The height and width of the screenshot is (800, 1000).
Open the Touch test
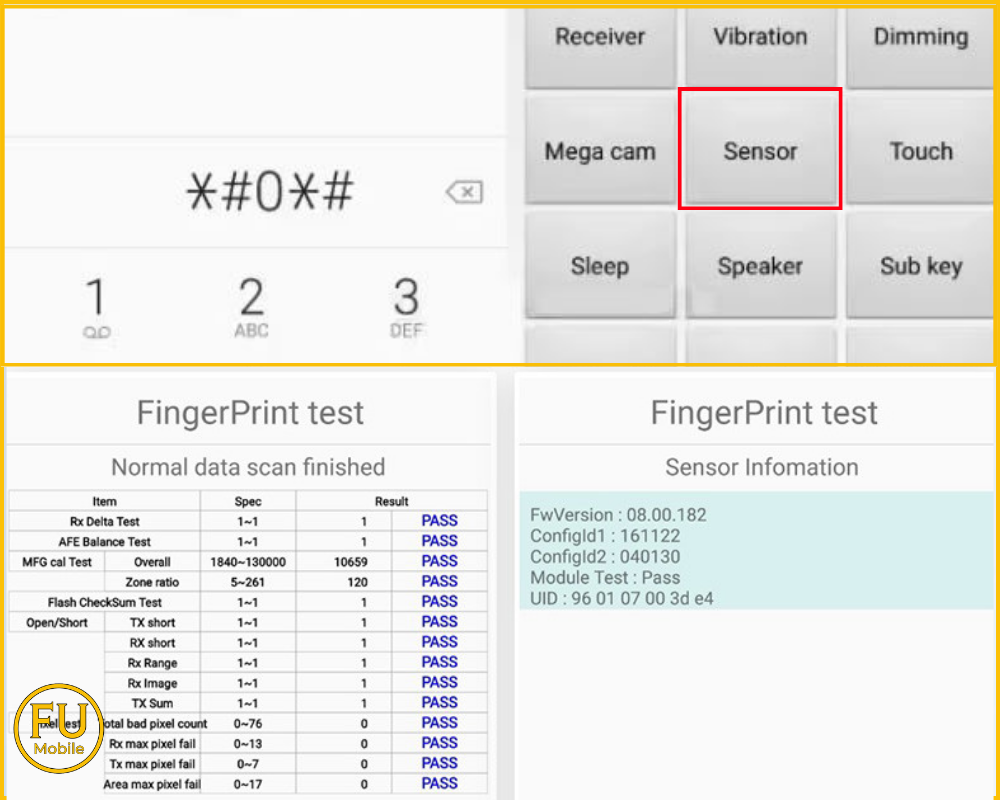coord(920,152)
